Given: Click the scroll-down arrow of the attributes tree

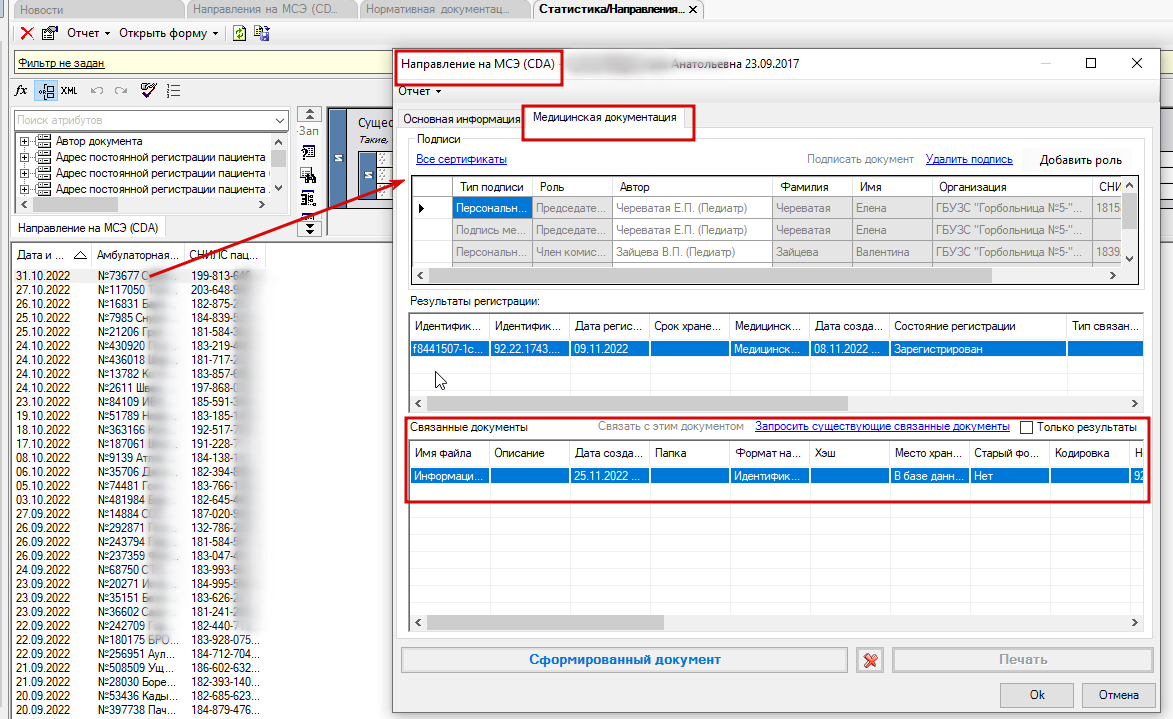Looking at the screenshot, I should click(x=278, y=189).
